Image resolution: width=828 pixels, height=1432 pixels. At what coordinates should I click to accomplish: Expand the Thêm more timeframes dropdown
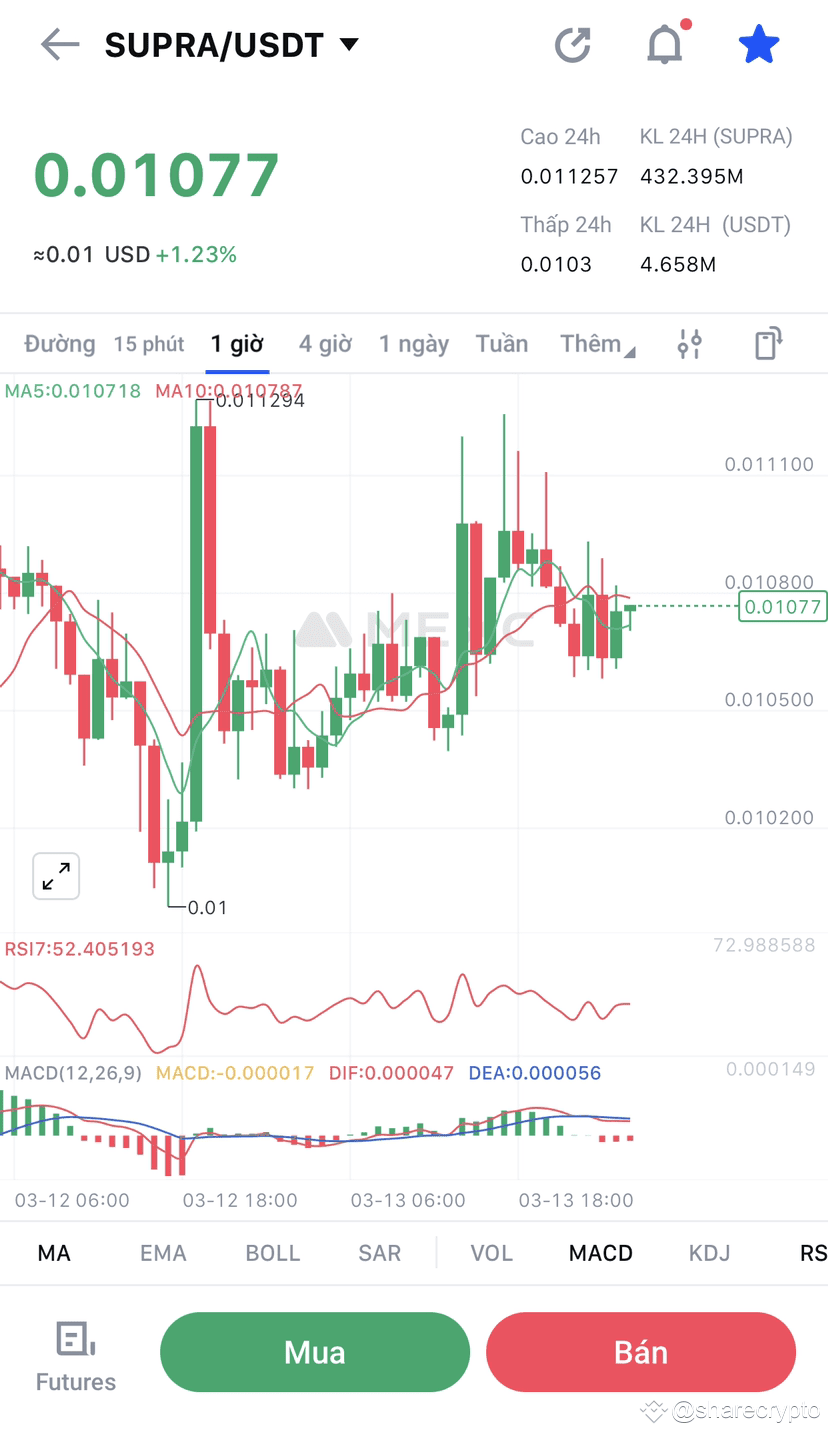click(x=597, y=344)
